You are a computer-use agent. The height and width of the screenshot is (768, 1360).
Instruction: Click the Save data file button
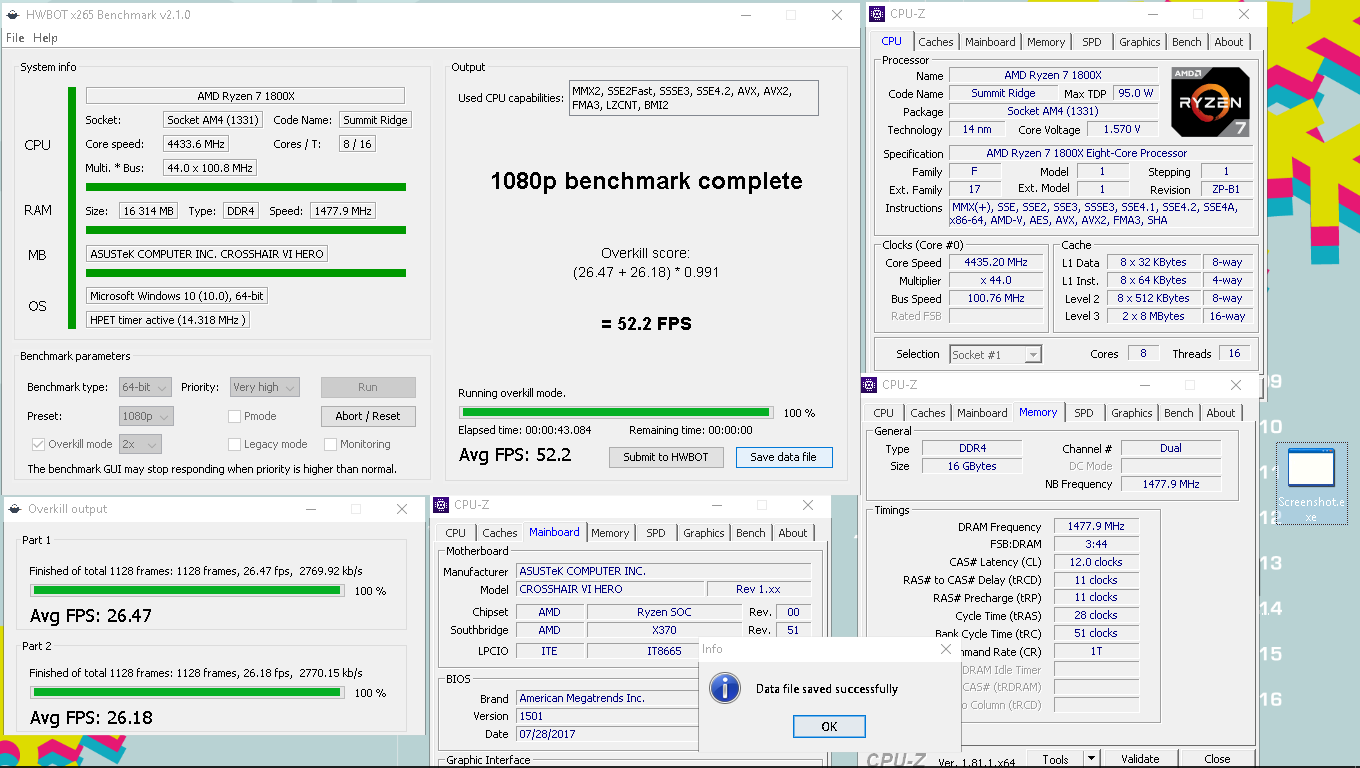click(x=784, y=457)
